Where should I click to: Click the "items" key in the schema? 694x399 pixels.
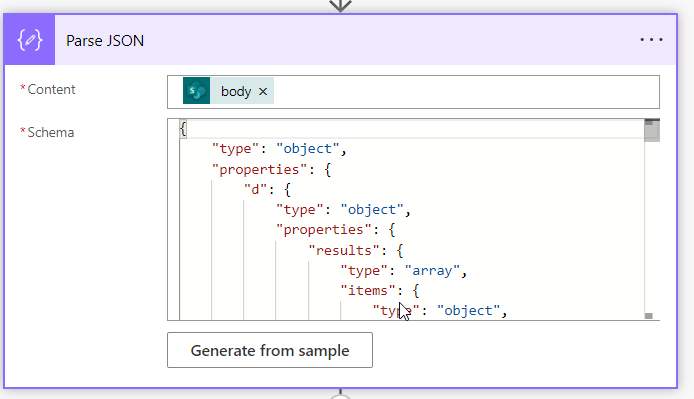367,291
